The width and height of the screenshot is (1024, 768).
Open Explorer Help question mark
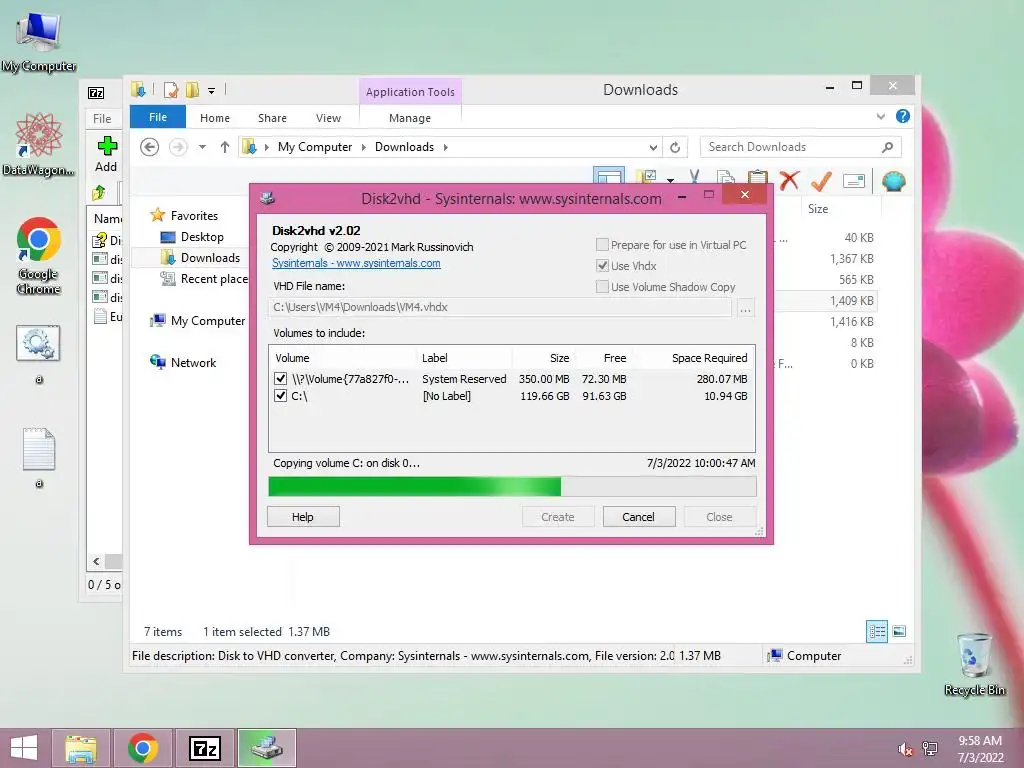tap(903, 116)
